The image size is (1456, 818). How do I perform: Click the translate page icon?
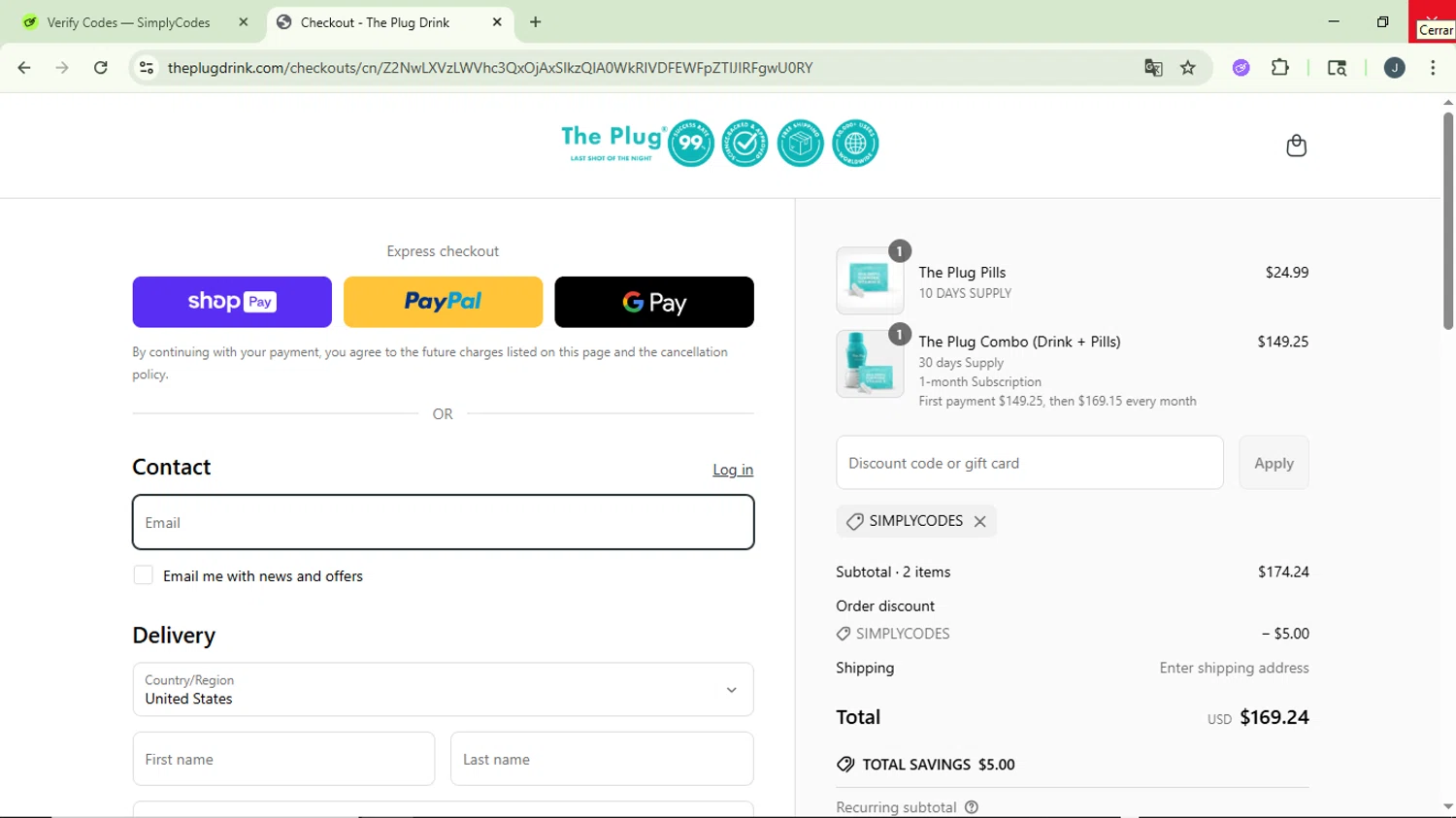click(1153, 68)
